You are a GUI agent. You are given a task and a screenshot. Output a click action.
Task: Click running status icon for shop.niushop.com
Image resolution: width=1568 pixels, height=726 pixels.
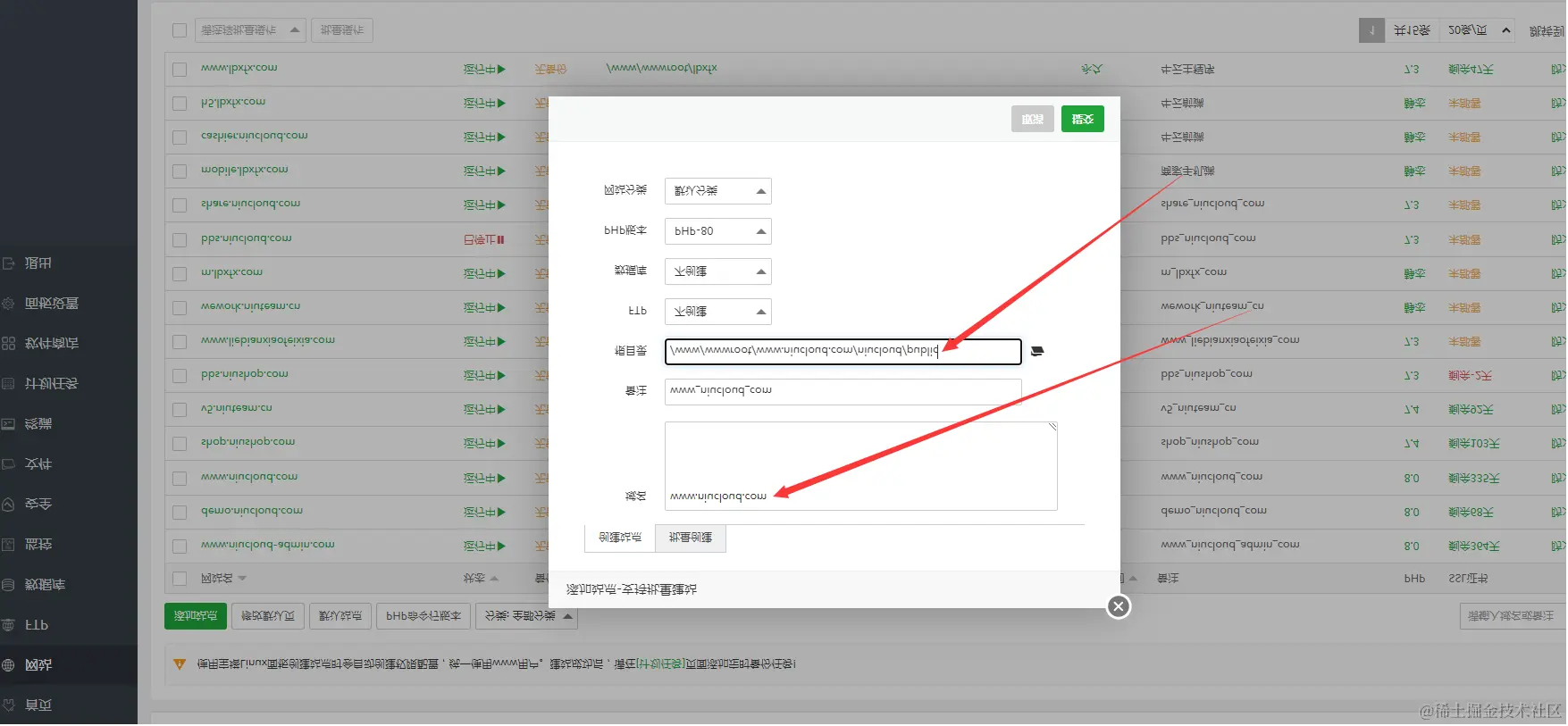(x=501, y=443)
